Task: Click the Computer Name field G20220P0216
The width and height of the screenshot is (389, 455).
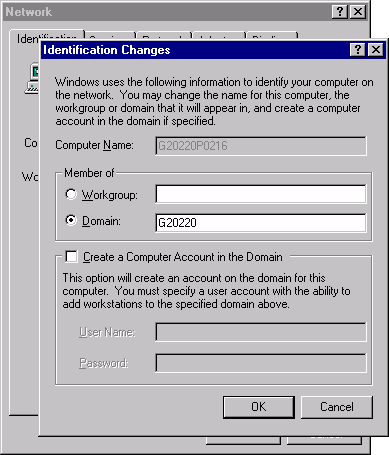Action: (x=261, y=146)
